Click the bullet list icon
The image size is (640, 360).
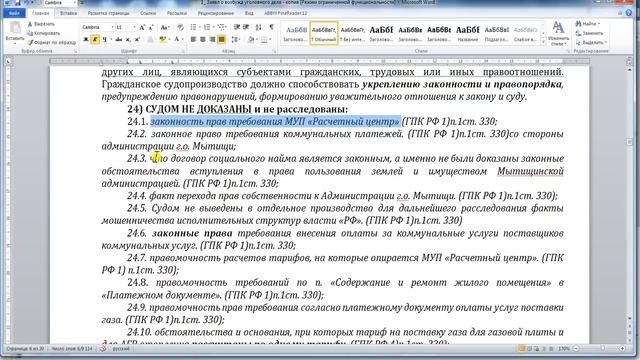tap(194, 27)
